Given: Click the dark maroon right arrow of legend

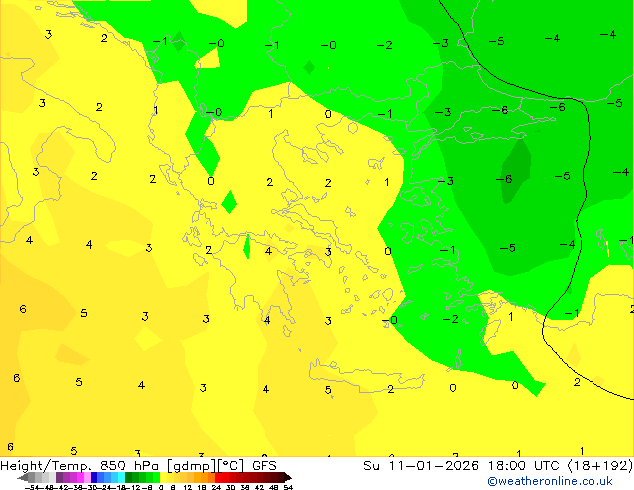Looking at the screenshot, I should (287, 477).
